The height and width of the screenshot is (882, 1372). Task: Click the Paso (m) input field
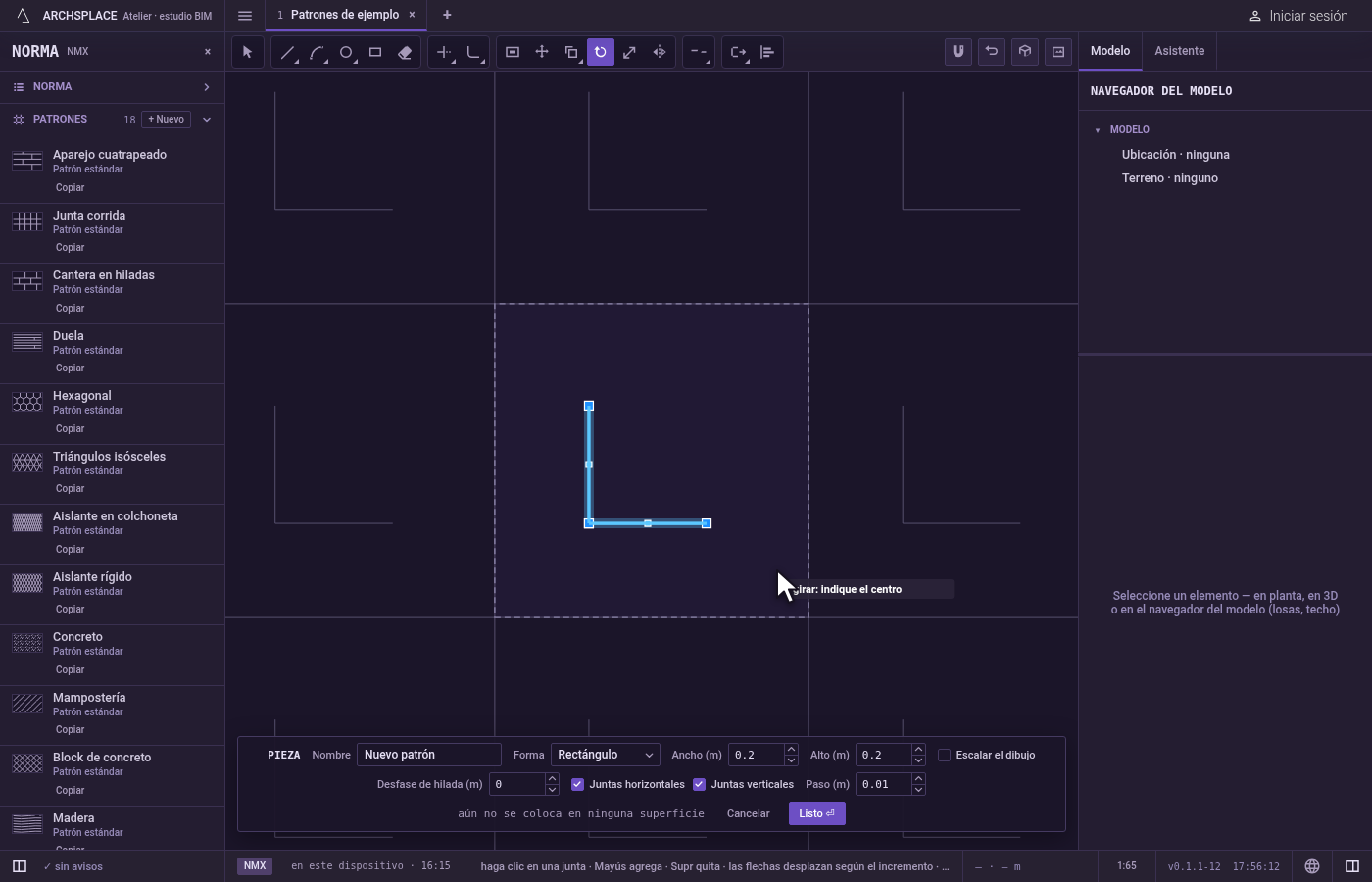point(883,784)
